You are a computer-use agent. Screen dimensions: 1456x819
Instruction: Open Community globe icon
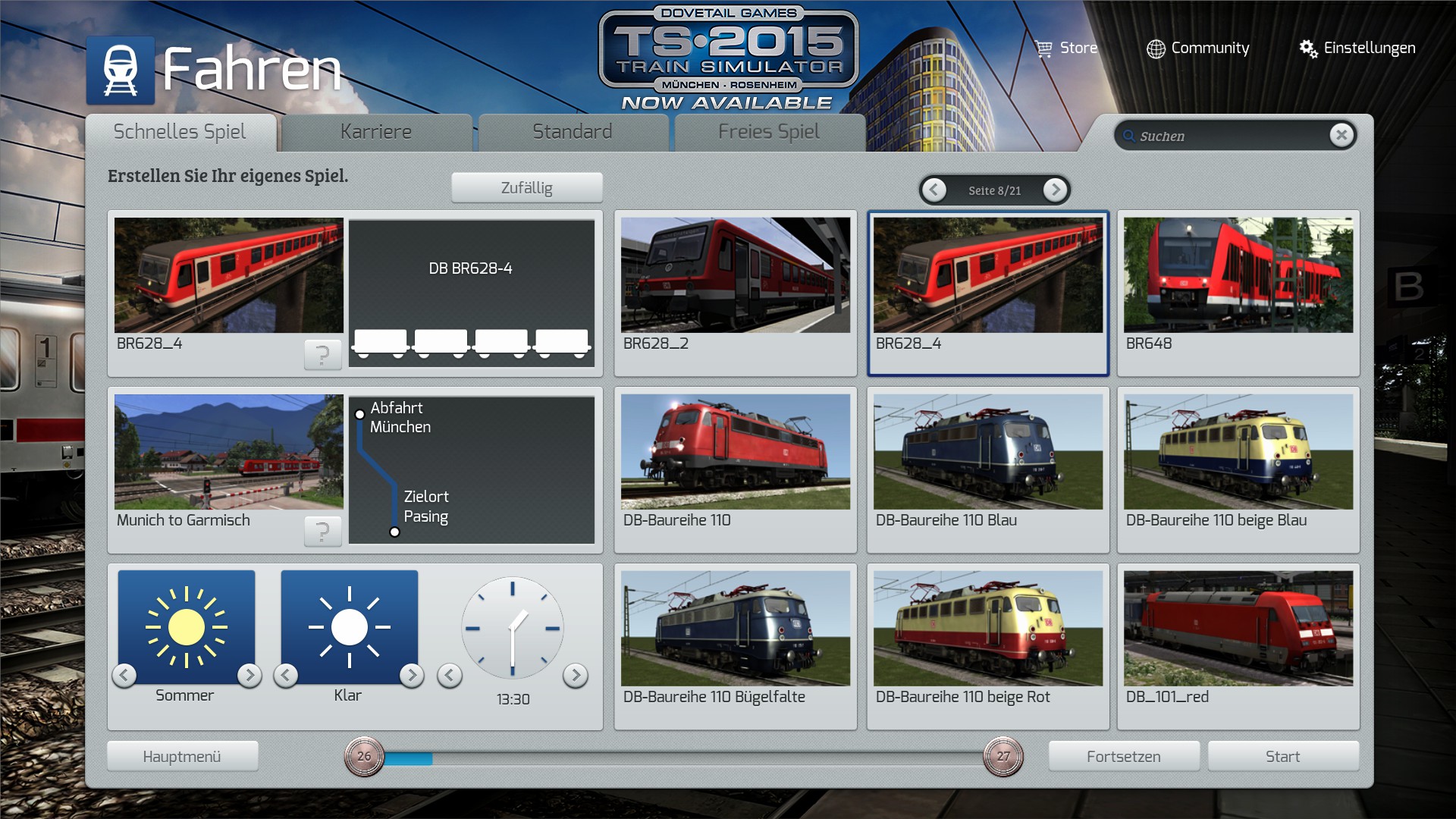coord(1155,49)
